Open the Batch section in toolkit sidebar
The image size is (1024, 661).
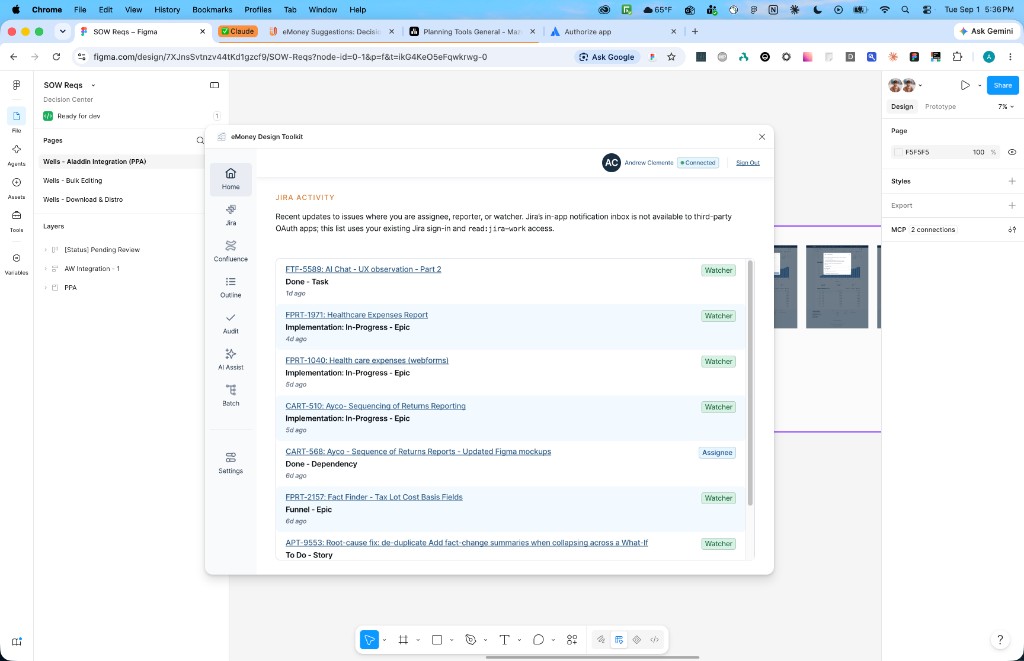231,395
